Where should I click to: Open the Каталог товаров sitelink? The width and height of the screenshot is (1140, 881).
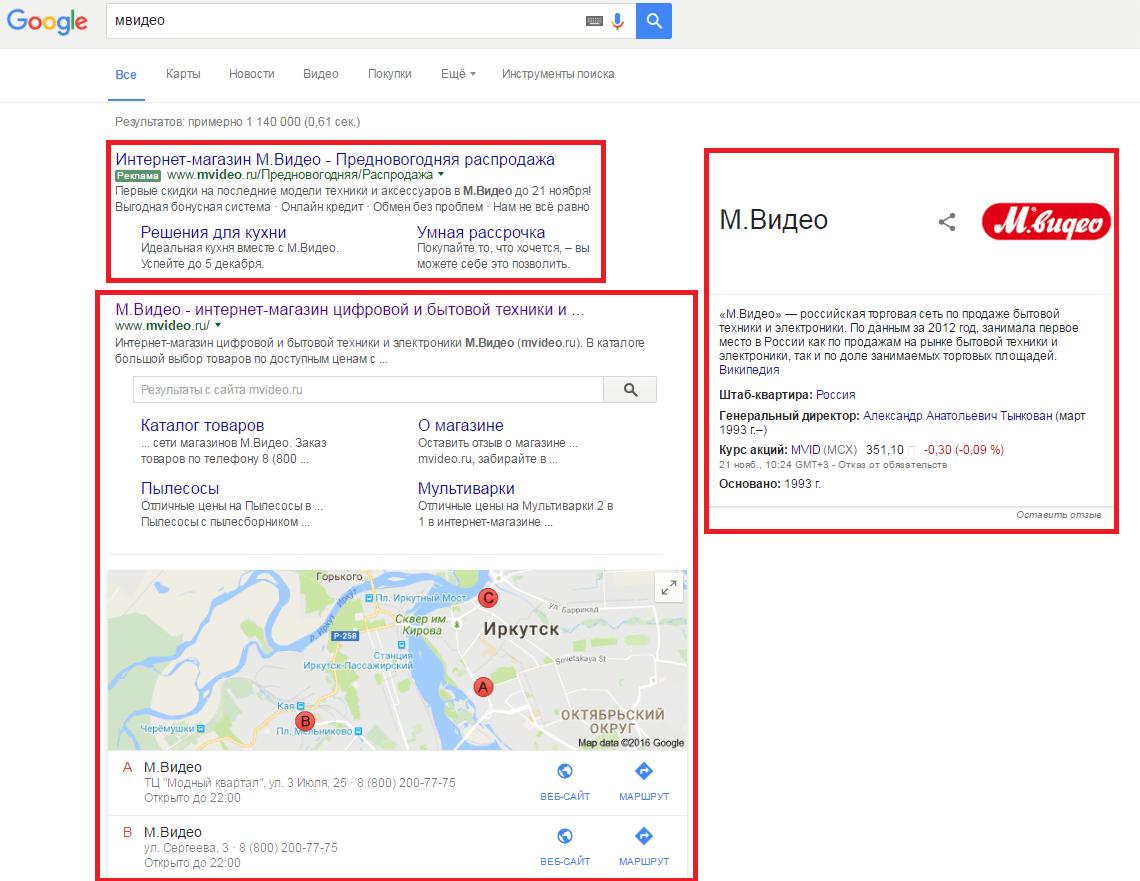point(202,425)
